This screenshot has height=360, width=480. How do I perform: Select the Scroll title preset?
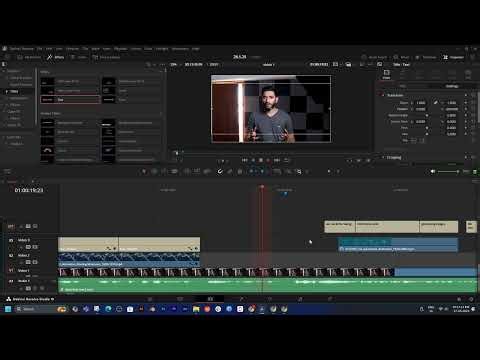point(131,90)
